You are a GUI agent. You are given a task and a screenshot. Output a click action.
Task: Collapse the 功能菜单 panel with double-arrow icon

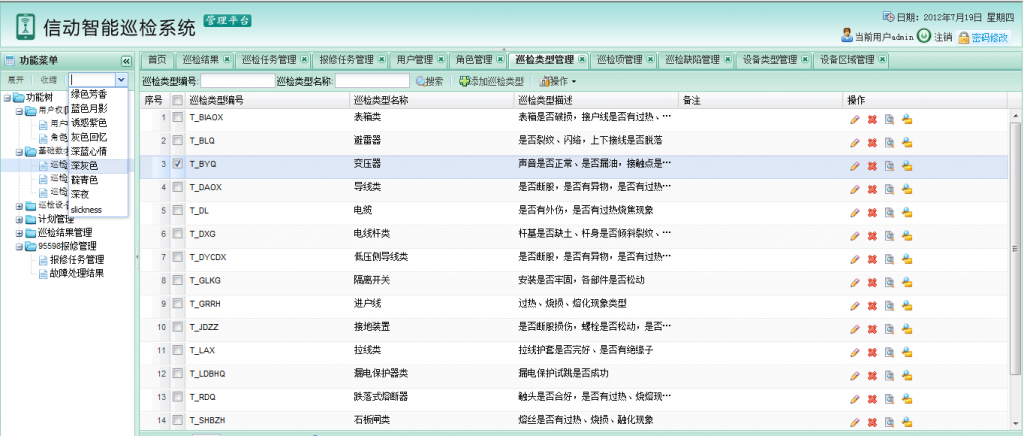click(x=126, y=61)
